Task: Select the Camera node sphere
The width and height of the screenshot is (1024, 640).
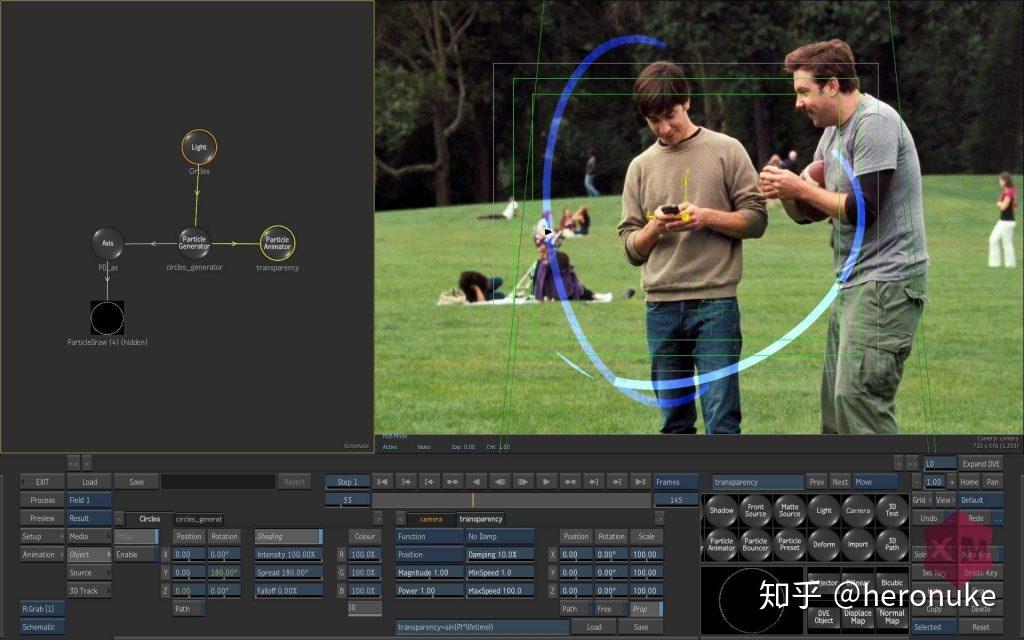Action: (x=857, y=511)
